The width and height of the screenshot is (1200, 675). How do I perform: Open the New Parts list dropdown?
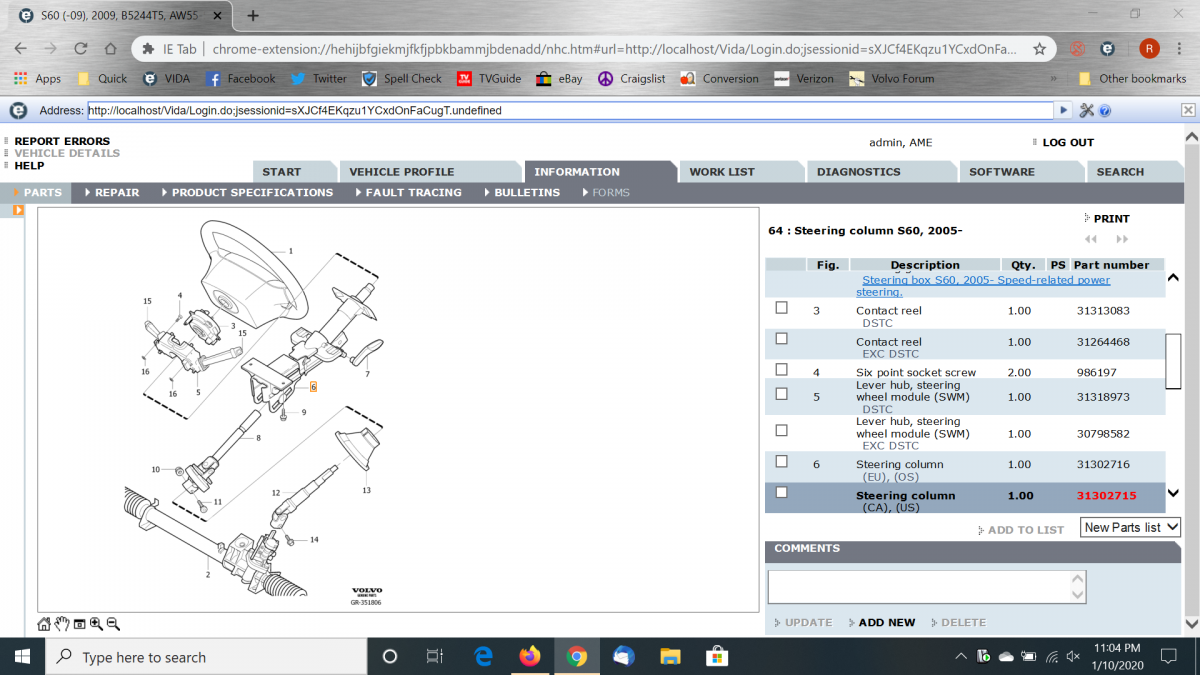1130,527
